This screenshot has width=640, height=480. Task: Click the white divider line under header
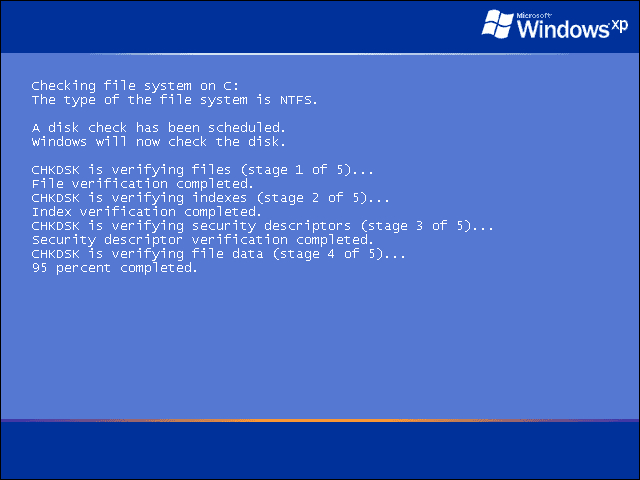pos(320,53)
